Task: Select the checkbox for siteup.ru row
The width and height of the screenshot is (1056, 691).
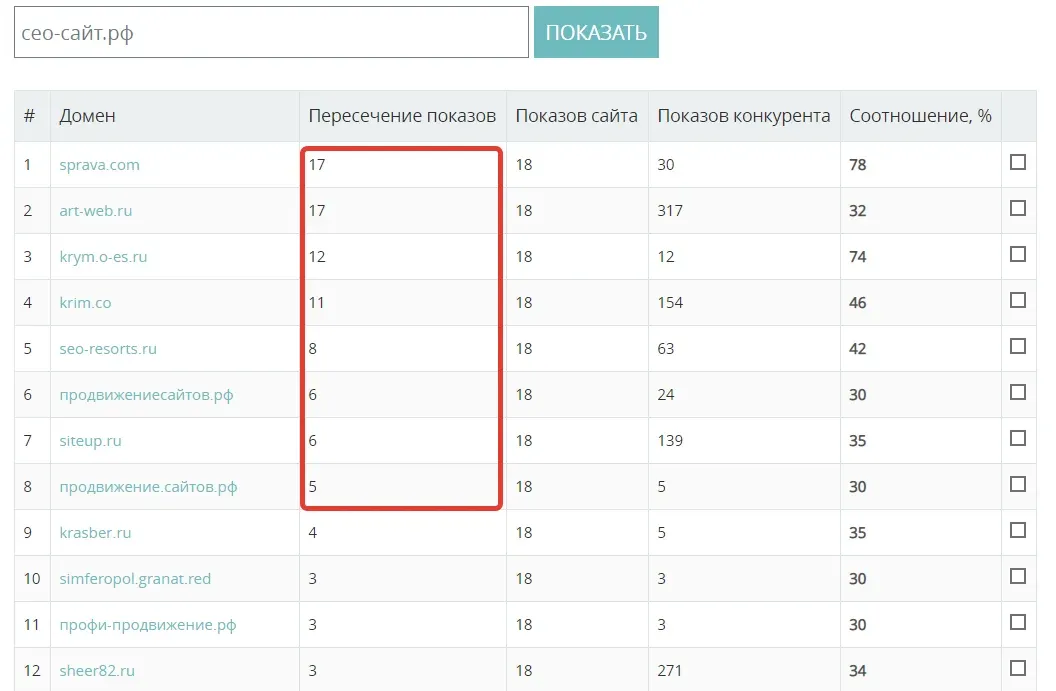Action: (1018, 438)
